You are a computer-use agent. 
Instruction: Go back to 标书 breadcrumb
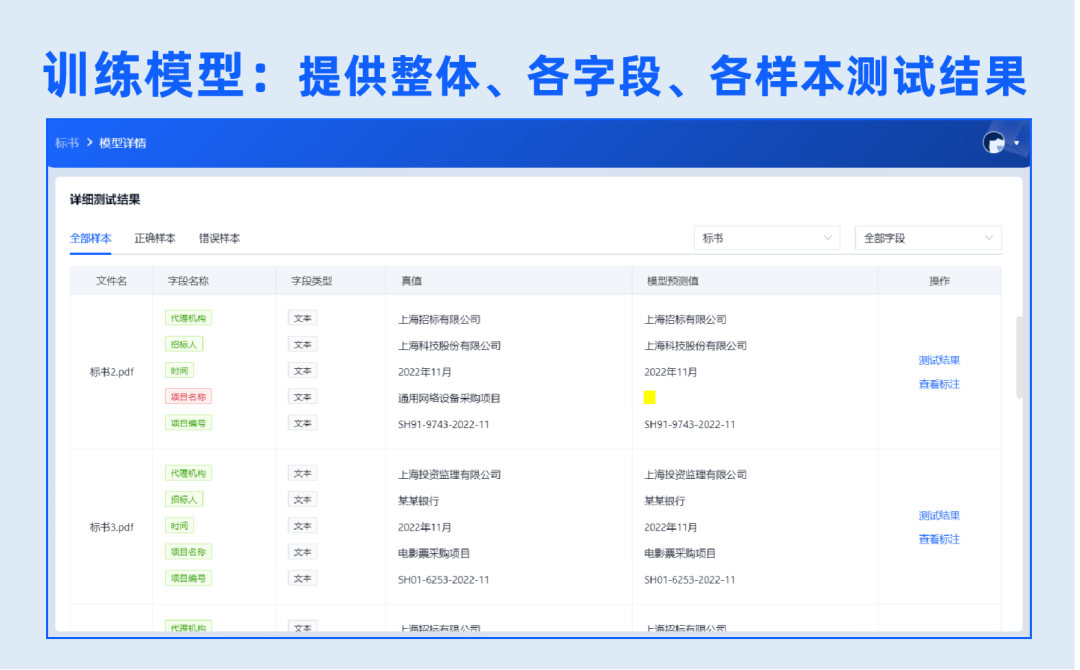pyautogui.click(x=68, y=143)
